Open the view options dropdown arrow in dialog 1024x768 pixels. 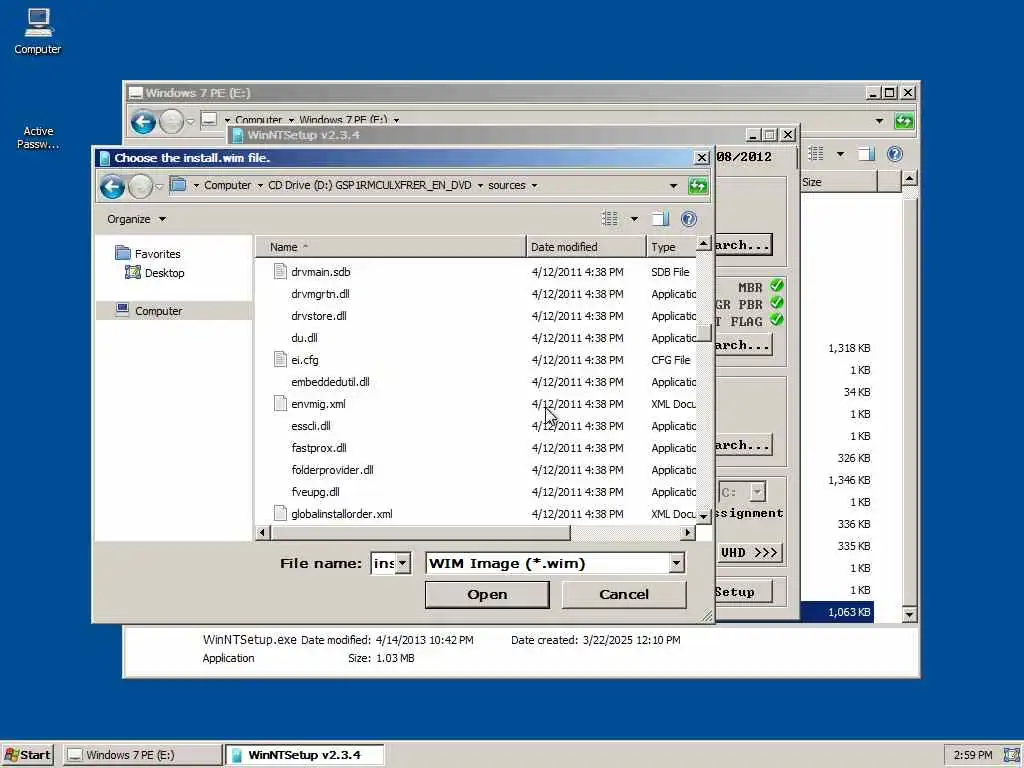(x=633, y=219)
